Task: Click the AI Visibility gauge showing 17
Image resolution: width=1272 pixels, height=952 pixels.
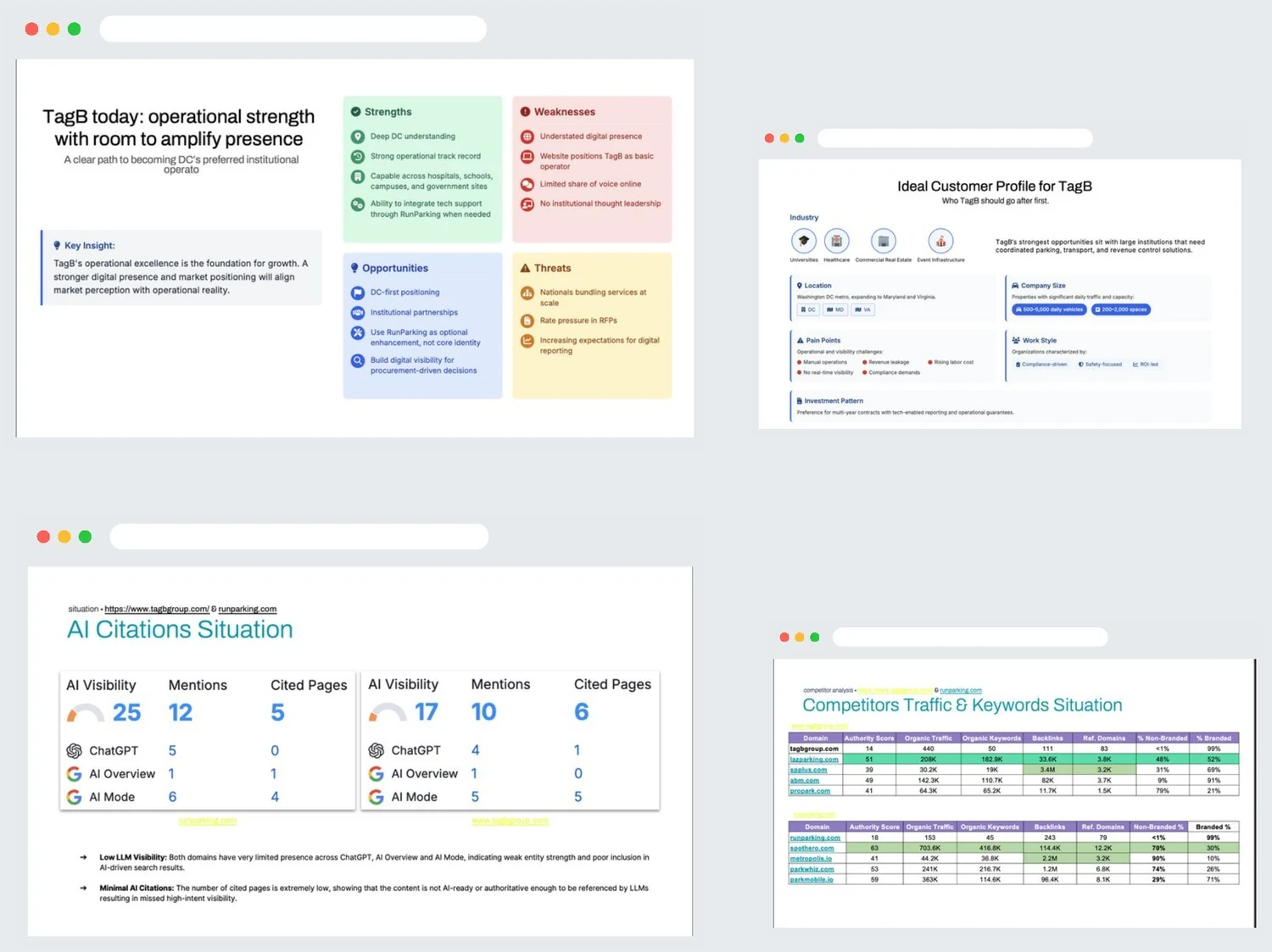Action: [x=388, y=712]
